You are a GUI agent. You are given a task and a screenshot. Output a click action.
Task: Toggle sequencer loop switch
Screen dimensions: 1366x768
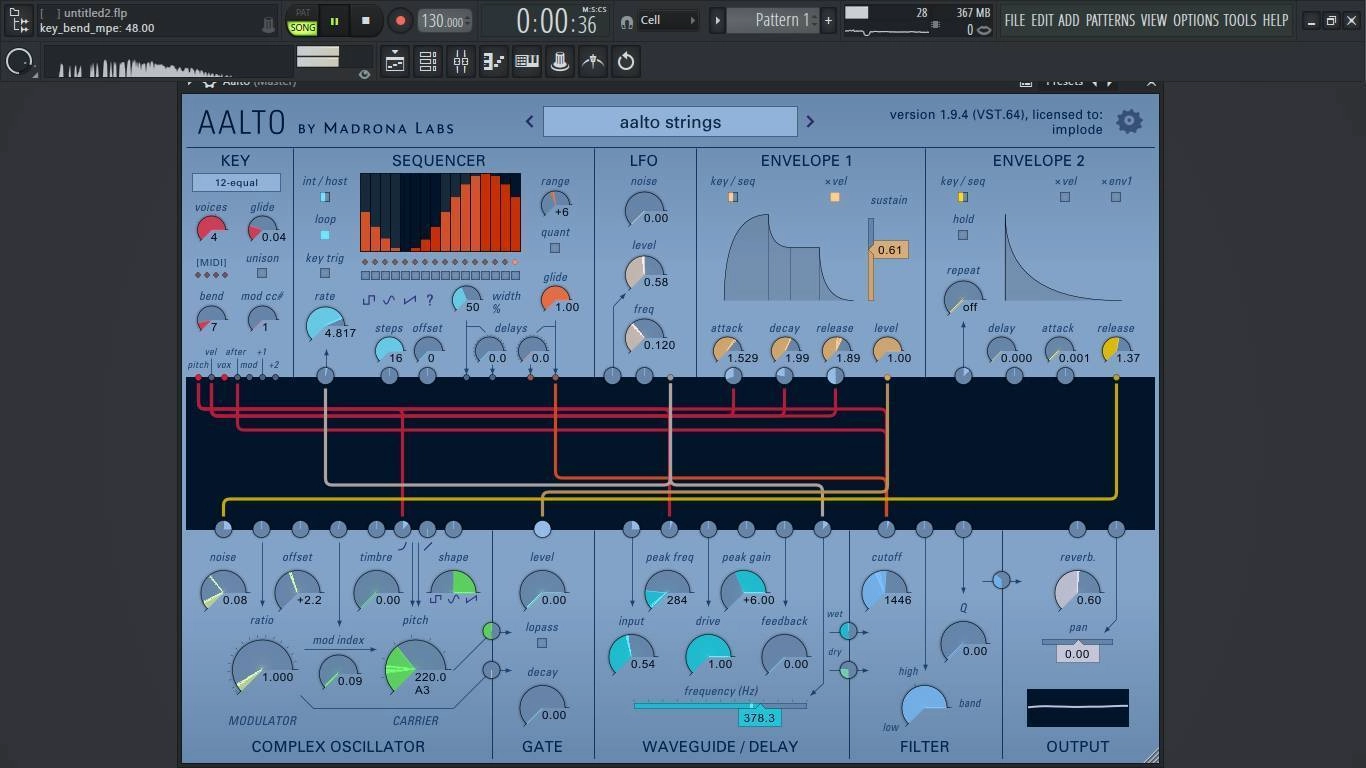click(325, 235)
